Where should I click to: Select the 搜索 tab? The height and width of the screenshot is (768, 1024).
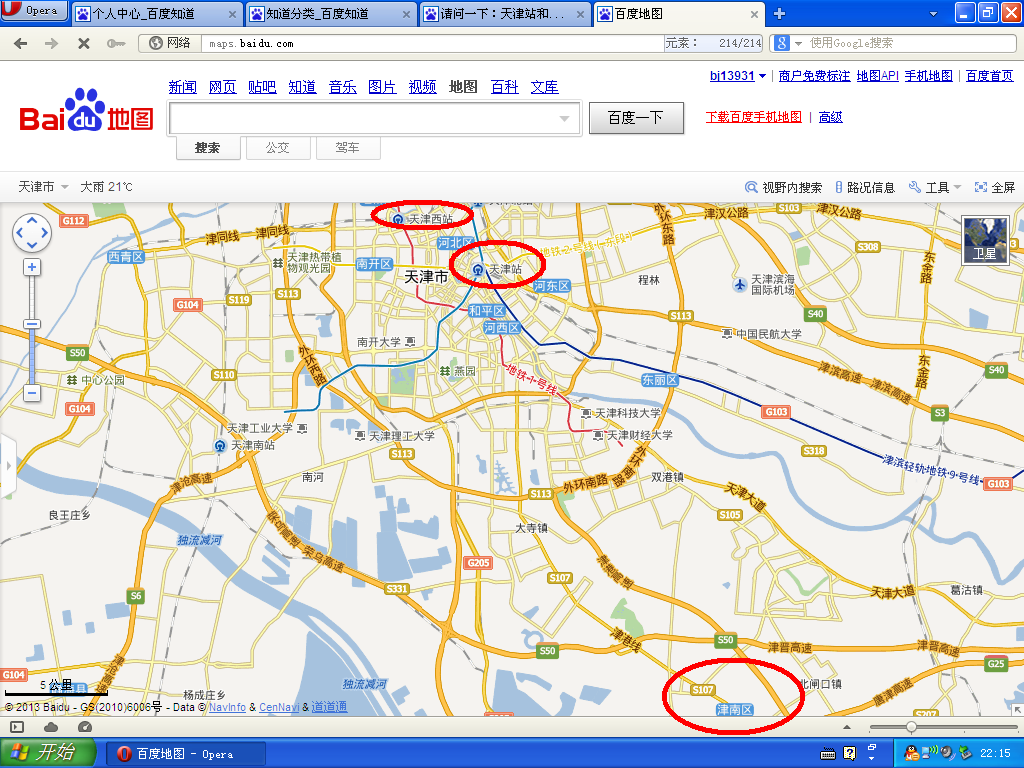click(208, 148)
